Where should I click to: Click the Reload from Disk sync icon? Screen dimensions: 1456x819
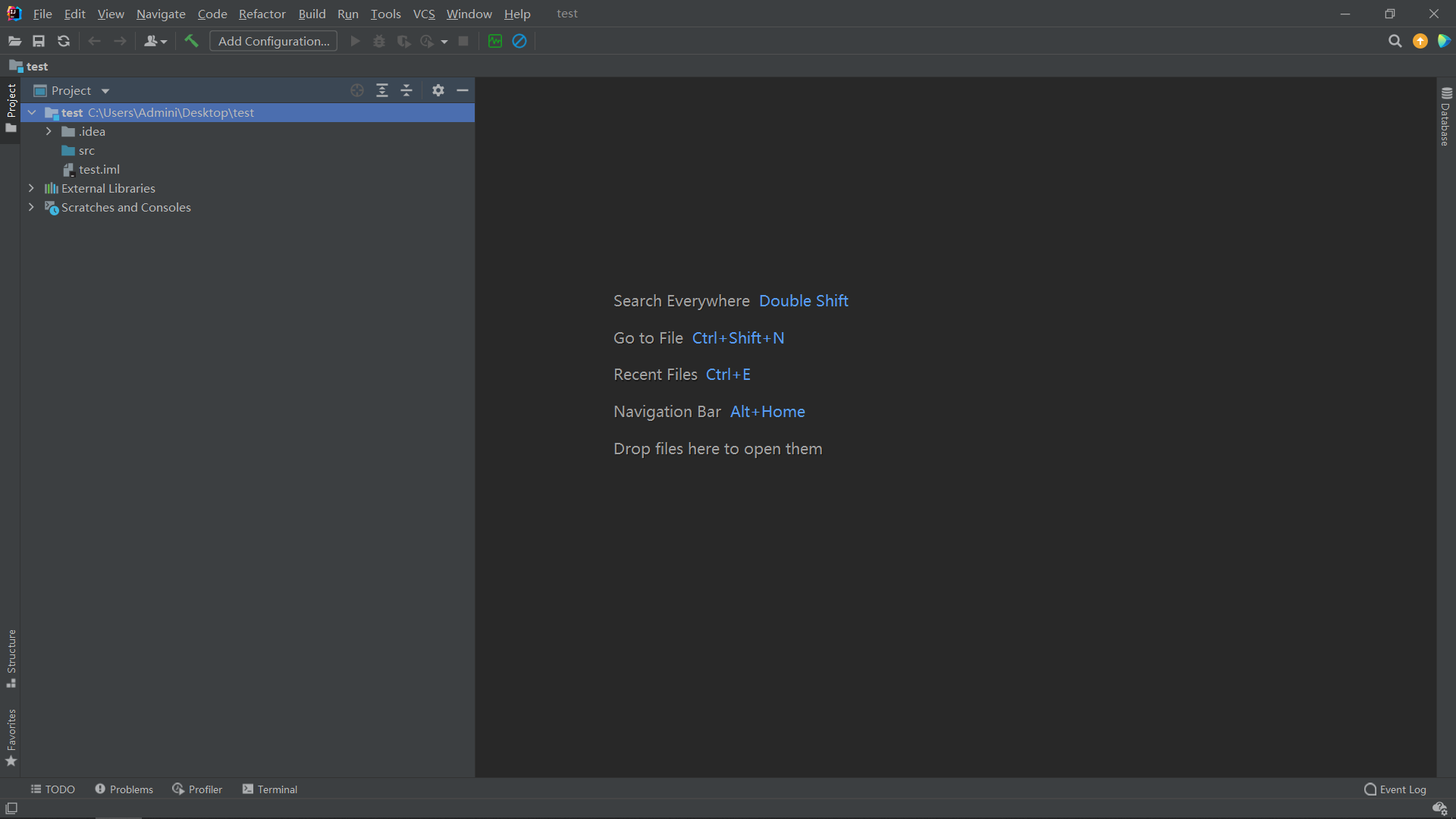pos(64,41)
